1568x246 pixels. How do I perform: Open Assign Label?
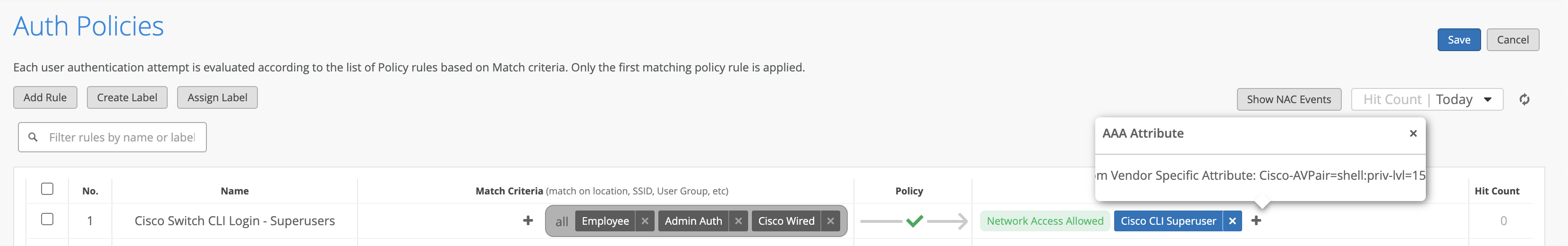tap(217, 97)
